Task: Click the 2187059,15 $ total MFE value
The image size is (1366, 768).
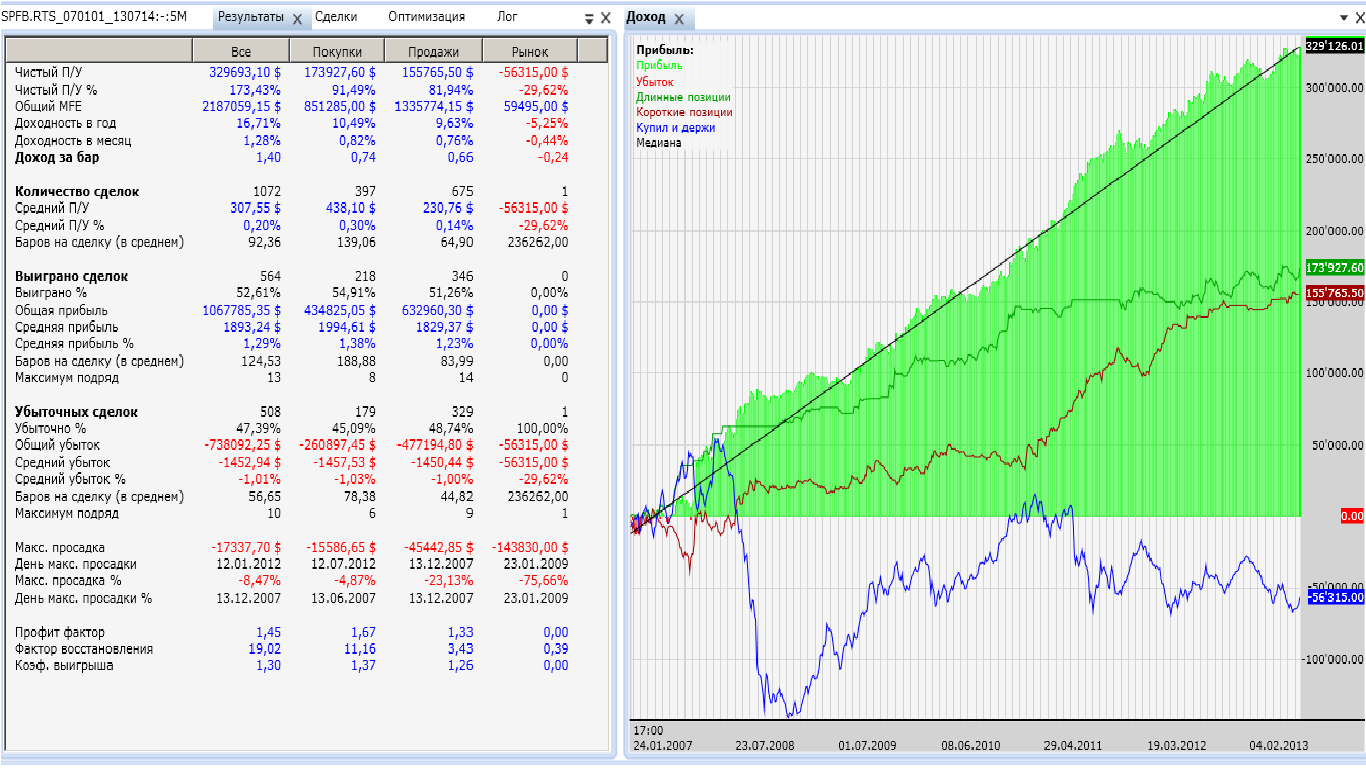Action: click(x=241, y=106)
